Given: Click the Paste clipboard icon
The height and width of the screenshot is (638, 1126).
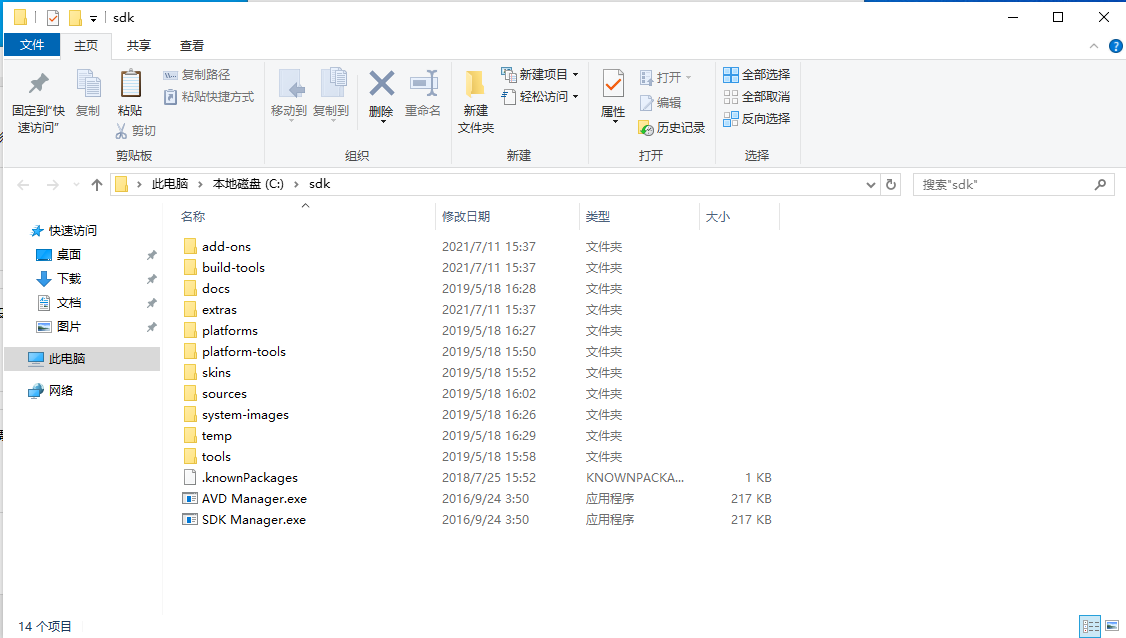Looking at the screenshot, I should 130,84.
